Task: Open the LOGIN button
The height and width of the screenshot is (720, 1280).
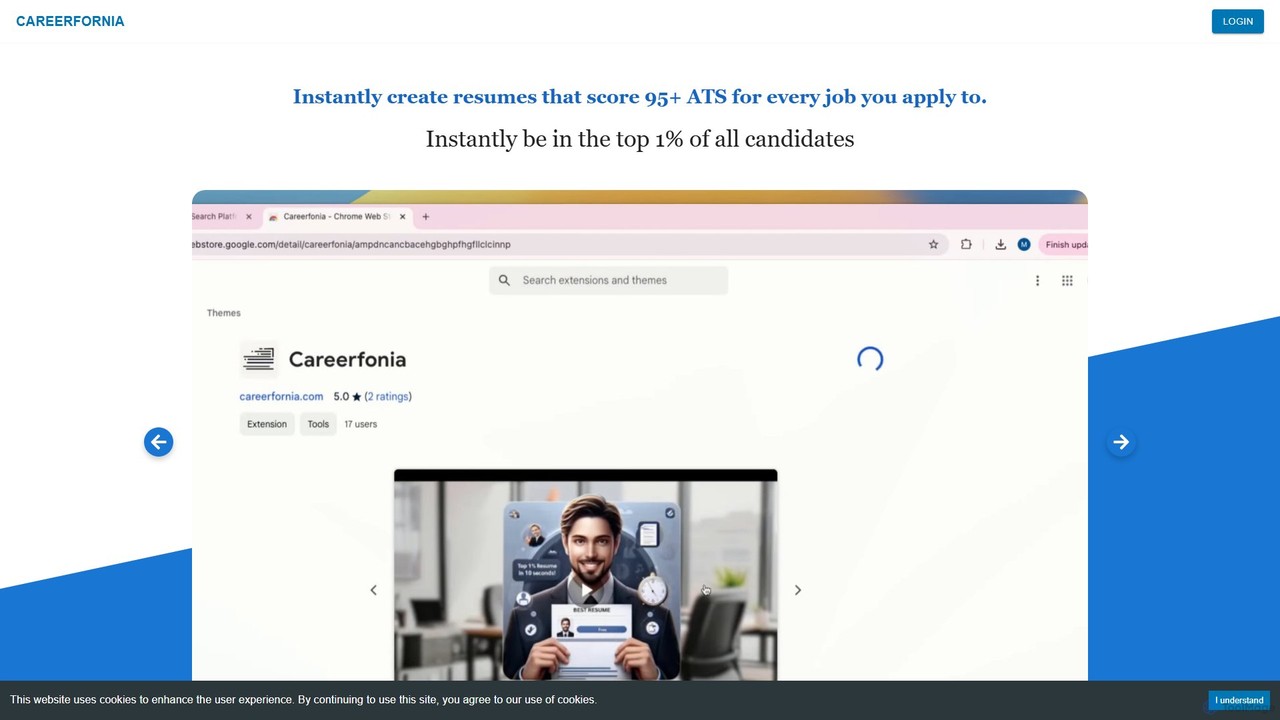Action: [1237, 21]
